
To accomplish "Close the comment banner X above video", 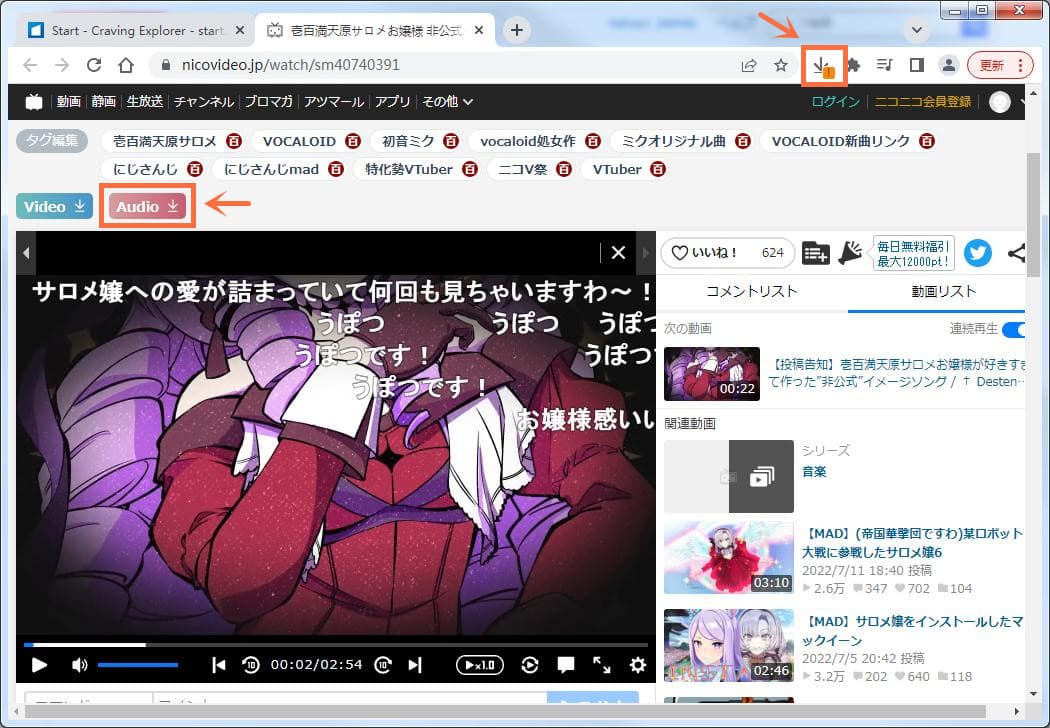I will coord(619,253).
